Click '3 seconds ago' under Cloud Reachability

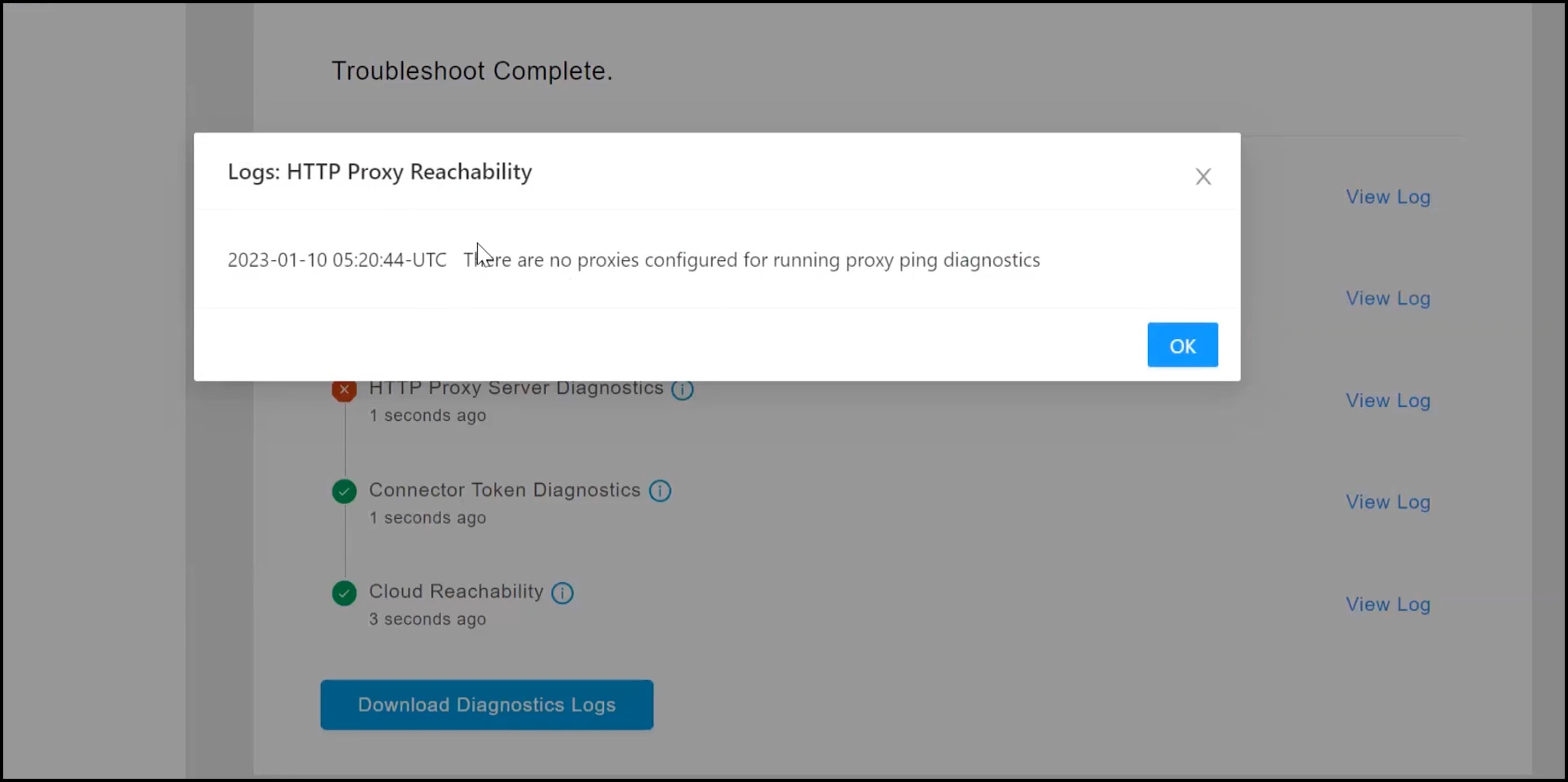[x=427, y=619]
